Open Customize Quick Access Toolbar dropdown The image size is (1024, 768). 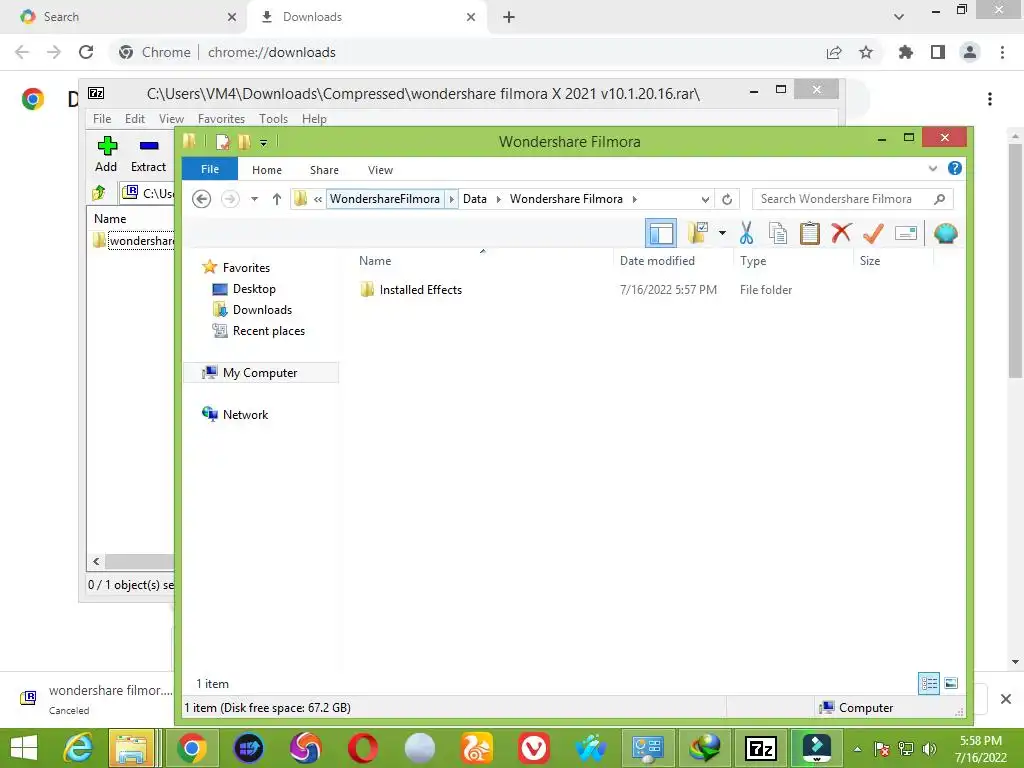[263, 142]
